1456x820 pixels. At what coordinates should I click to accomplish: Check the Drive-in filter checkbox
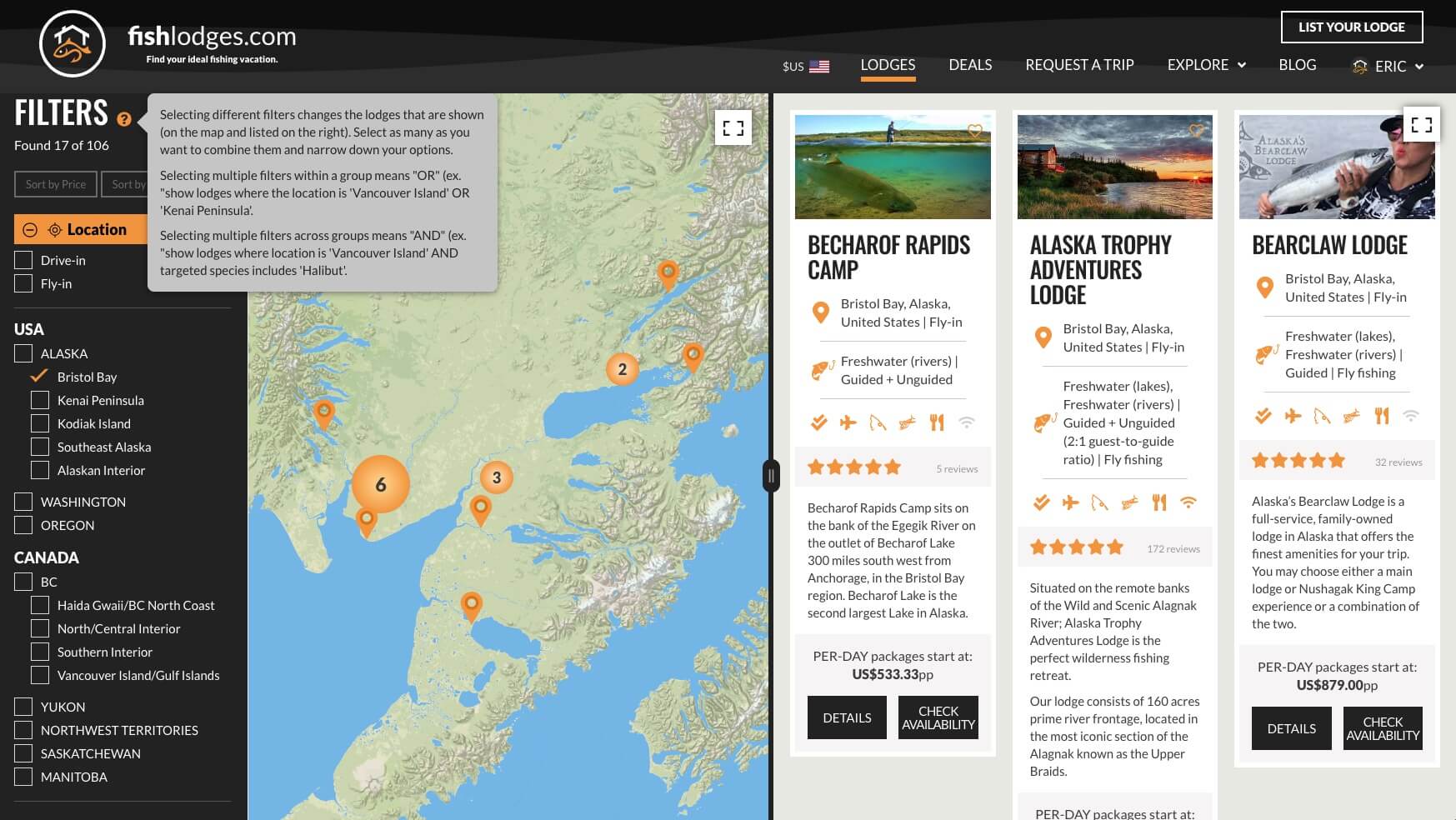tap(23, 261)
